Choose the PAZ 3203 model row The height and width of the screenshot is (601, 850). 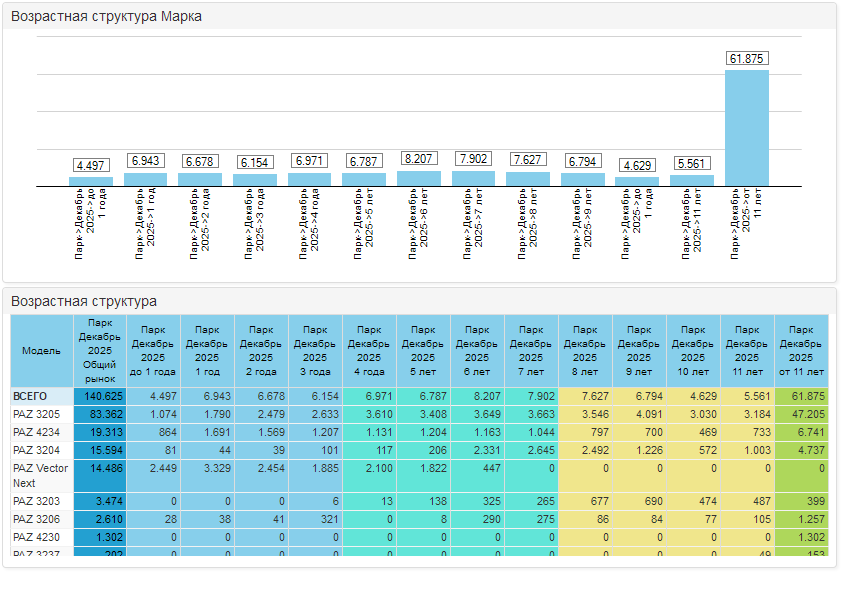point(36,501)
